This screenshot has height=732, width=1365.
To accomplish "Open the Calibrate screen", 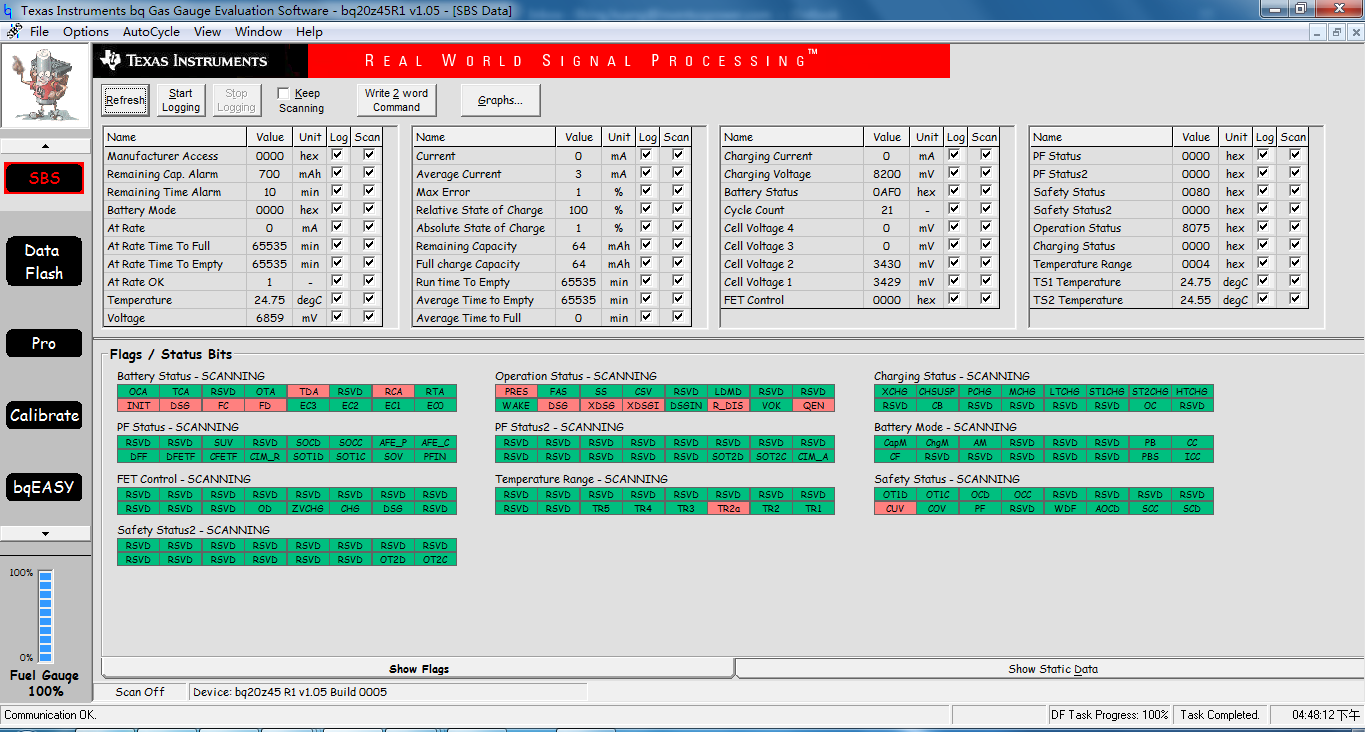I will (x=44, y=415).
